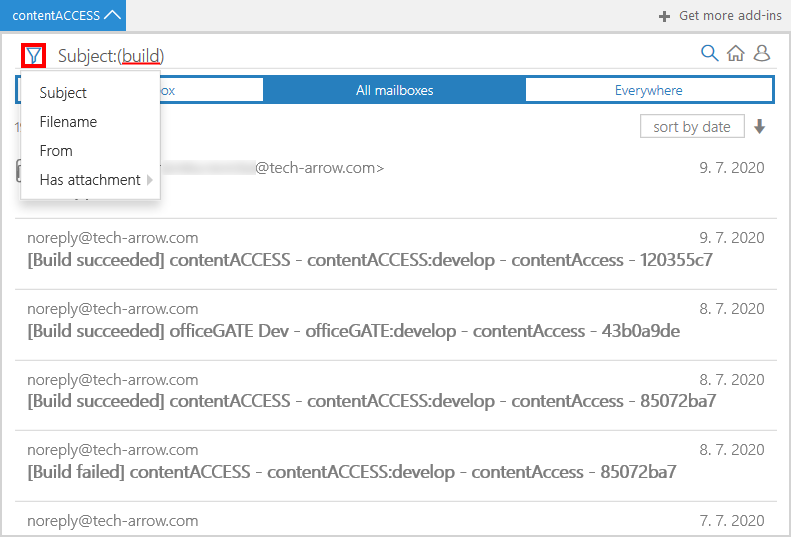Choose From filter option
The image size is (791, 537).
coord(90,151)
